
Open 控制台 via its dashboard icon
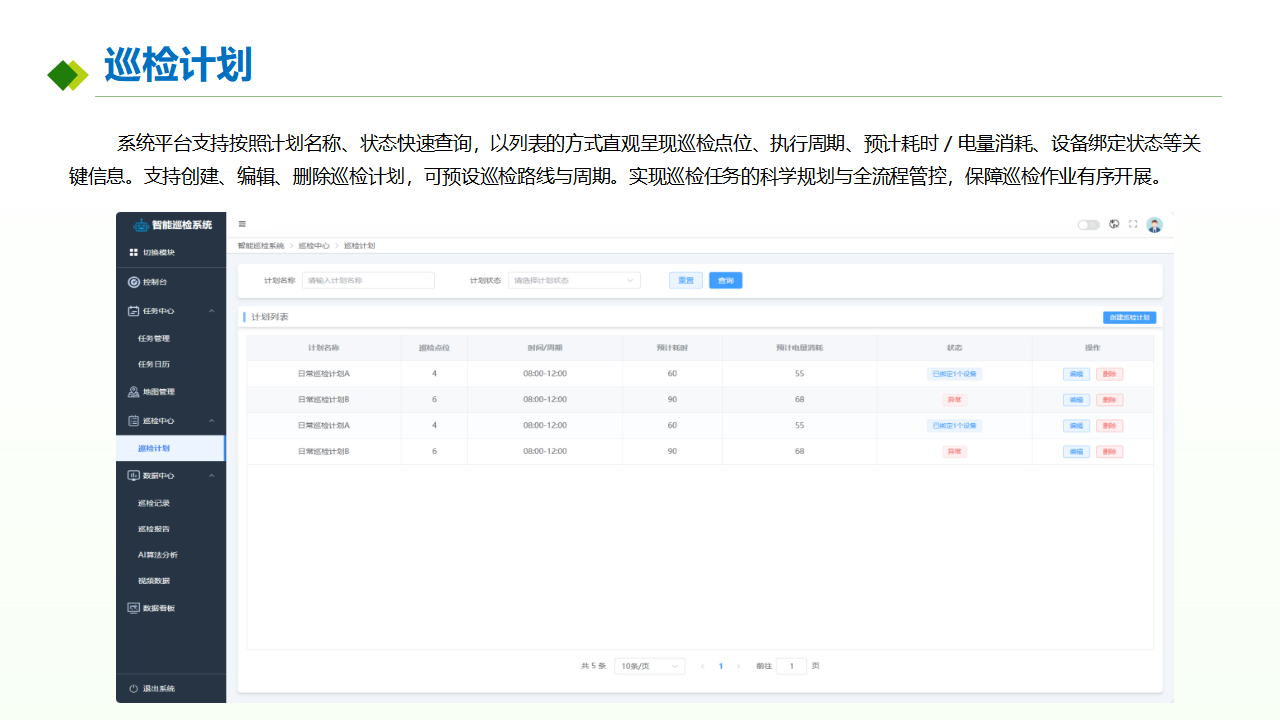pyautogui.click(x=134, y=283)
